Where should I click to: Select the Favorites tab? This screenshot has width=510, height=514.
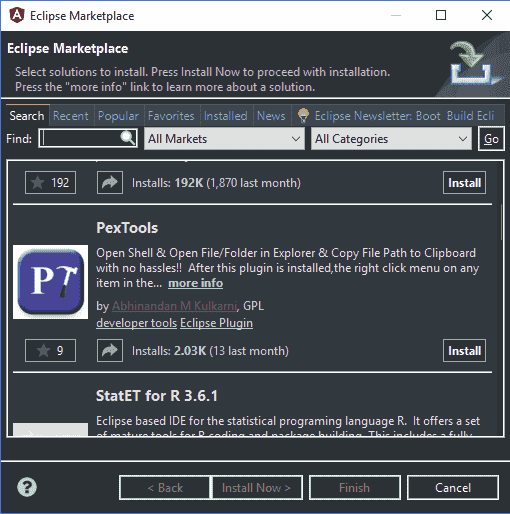click(171, 116)
